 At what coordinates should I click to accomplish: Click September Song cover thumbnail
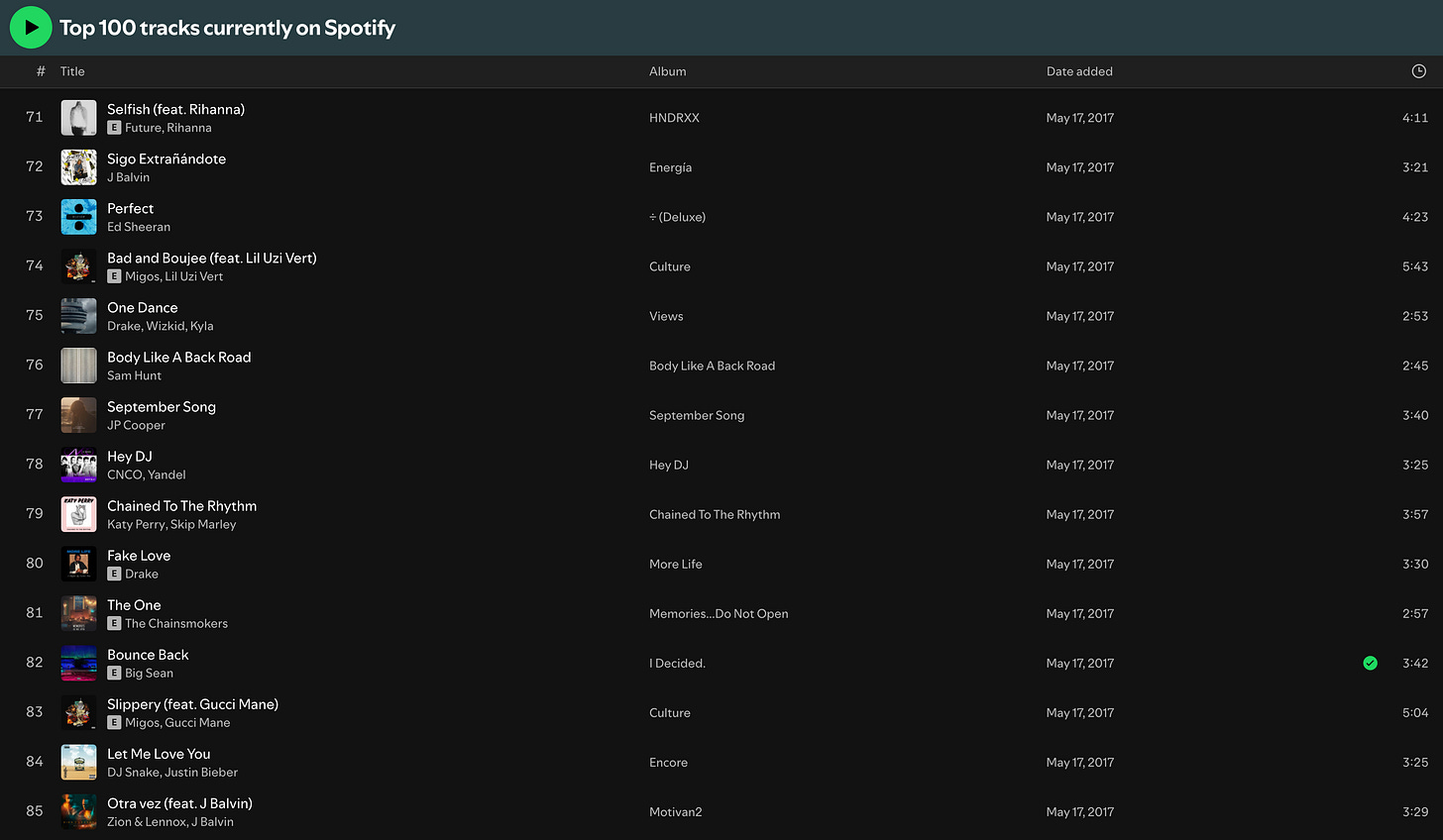[78, 415]
